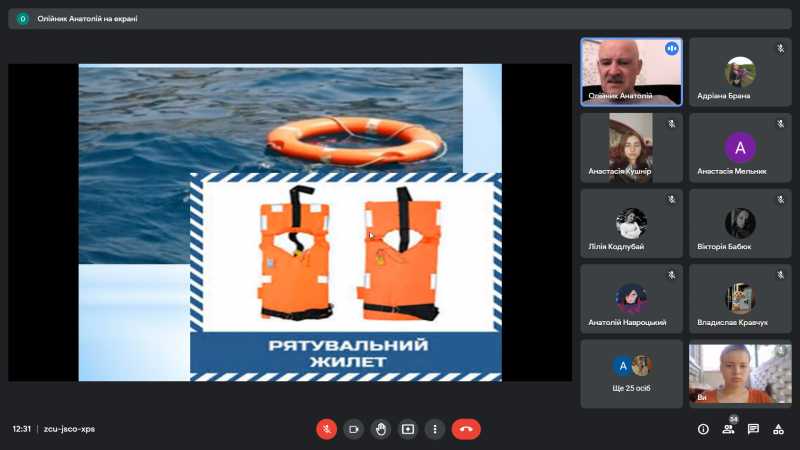The image size is (800, 450).
Task: Click muted mic icon on Вікторія Бабюк tile
Action: click(x=780, y=199)
